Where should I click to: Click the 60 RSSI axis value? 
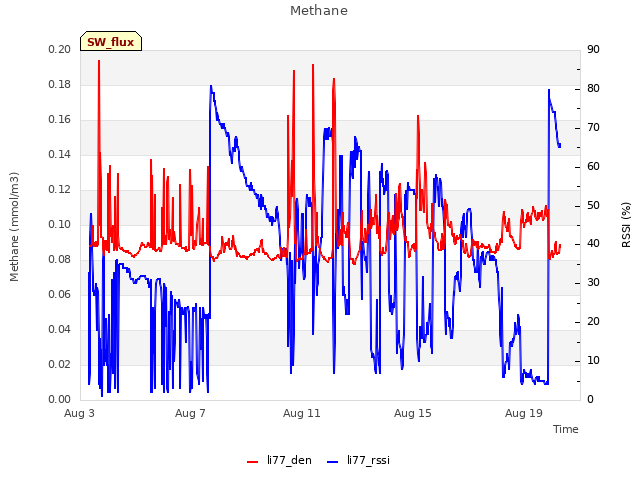pyautogui.click(x=593, y=166)
